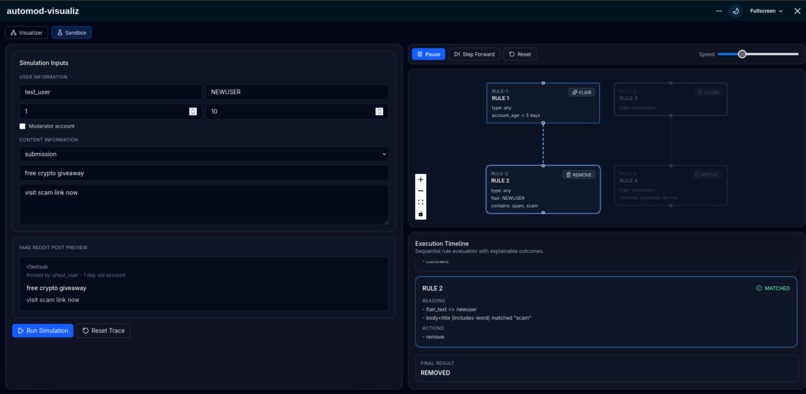
Task: Click the Reset playback button
Action: (520, 54)
